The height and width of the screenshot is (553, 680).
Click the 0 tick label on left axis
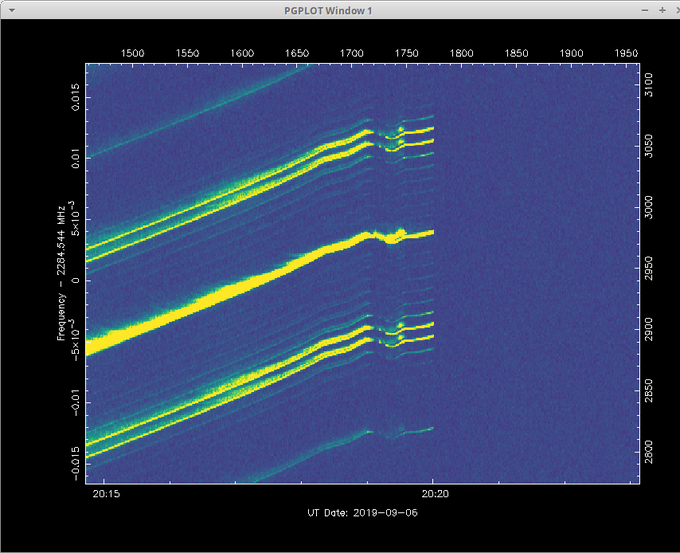coord(74,280)
